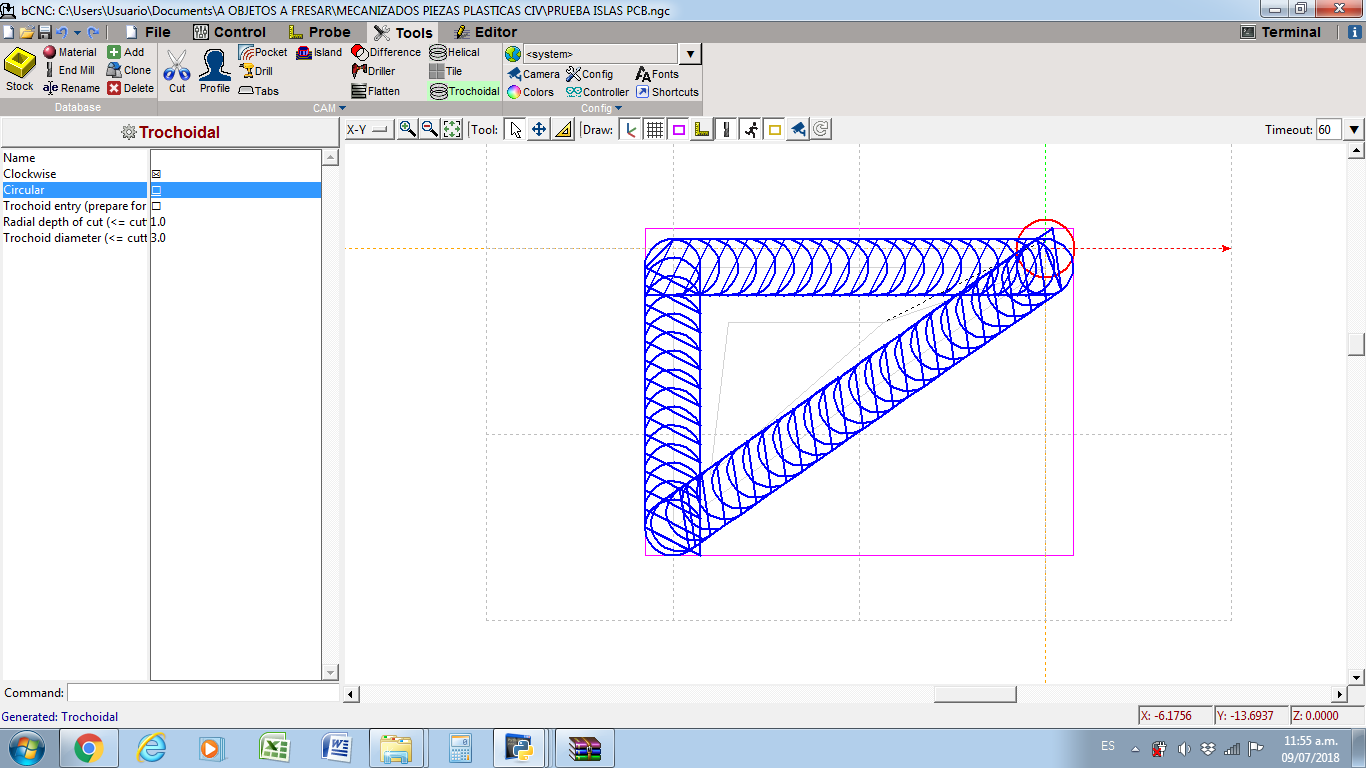Choose the Helical operation
1366x768 pixels.
(455, 52)
